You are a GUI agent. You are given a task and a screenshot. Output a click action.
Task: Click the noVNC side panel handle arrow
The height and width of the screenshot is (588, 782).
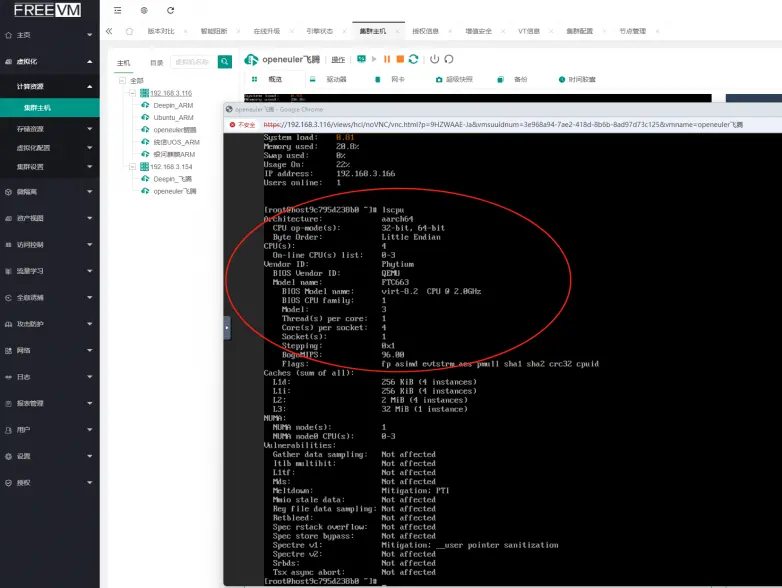(227, 326)
